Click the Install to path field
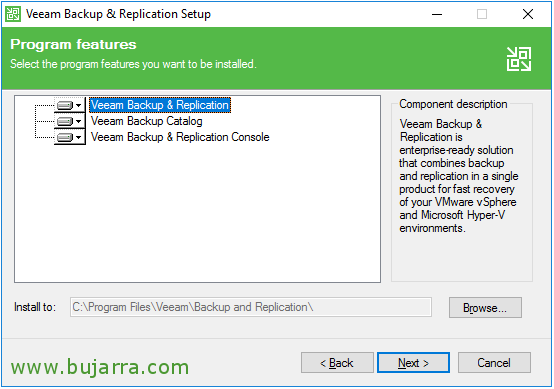Screen dimensions: 554x389 pyautogui.click(x=251, y=307)
